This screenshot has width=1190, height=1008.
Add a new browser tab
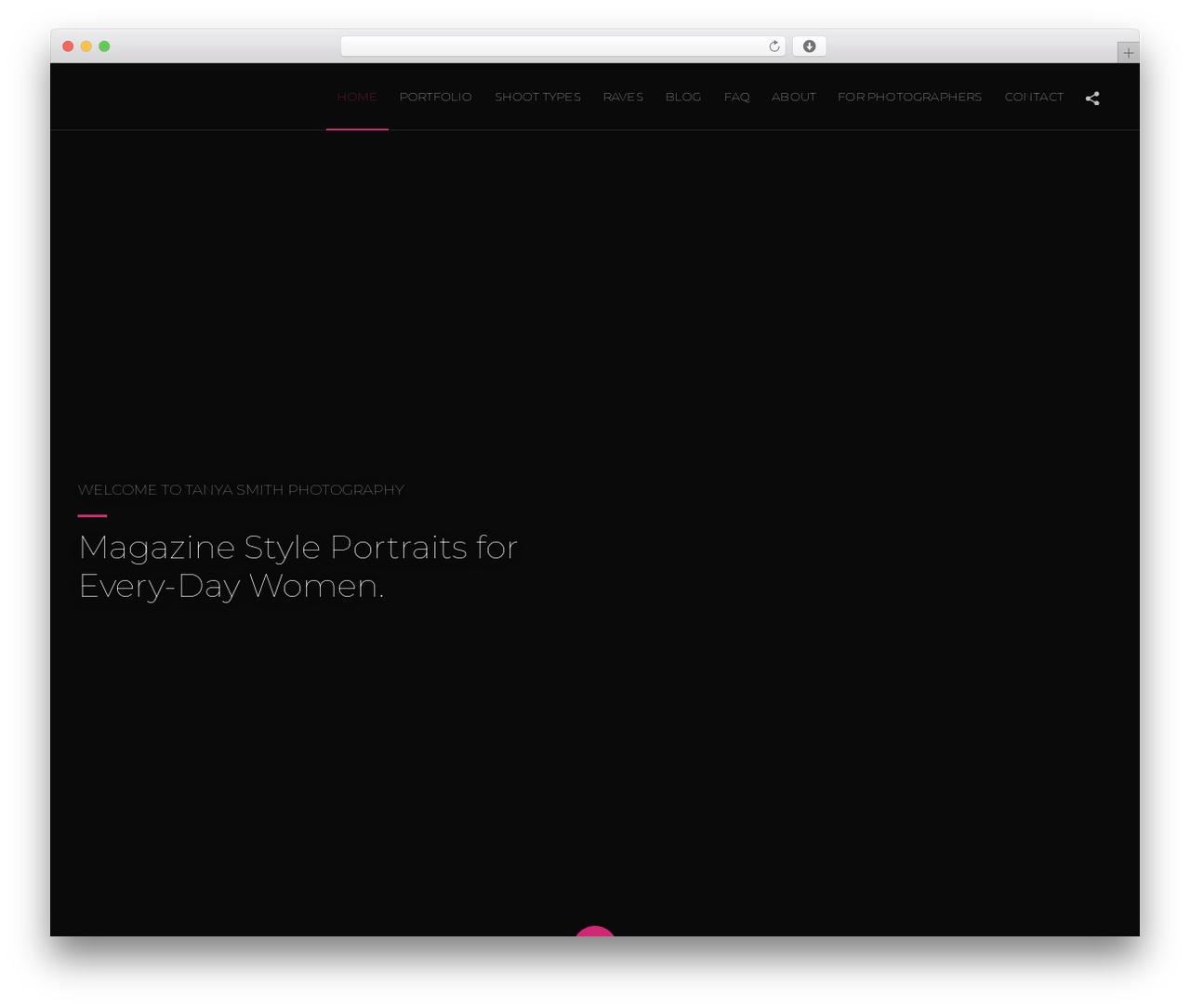(x=1128, y=53)
